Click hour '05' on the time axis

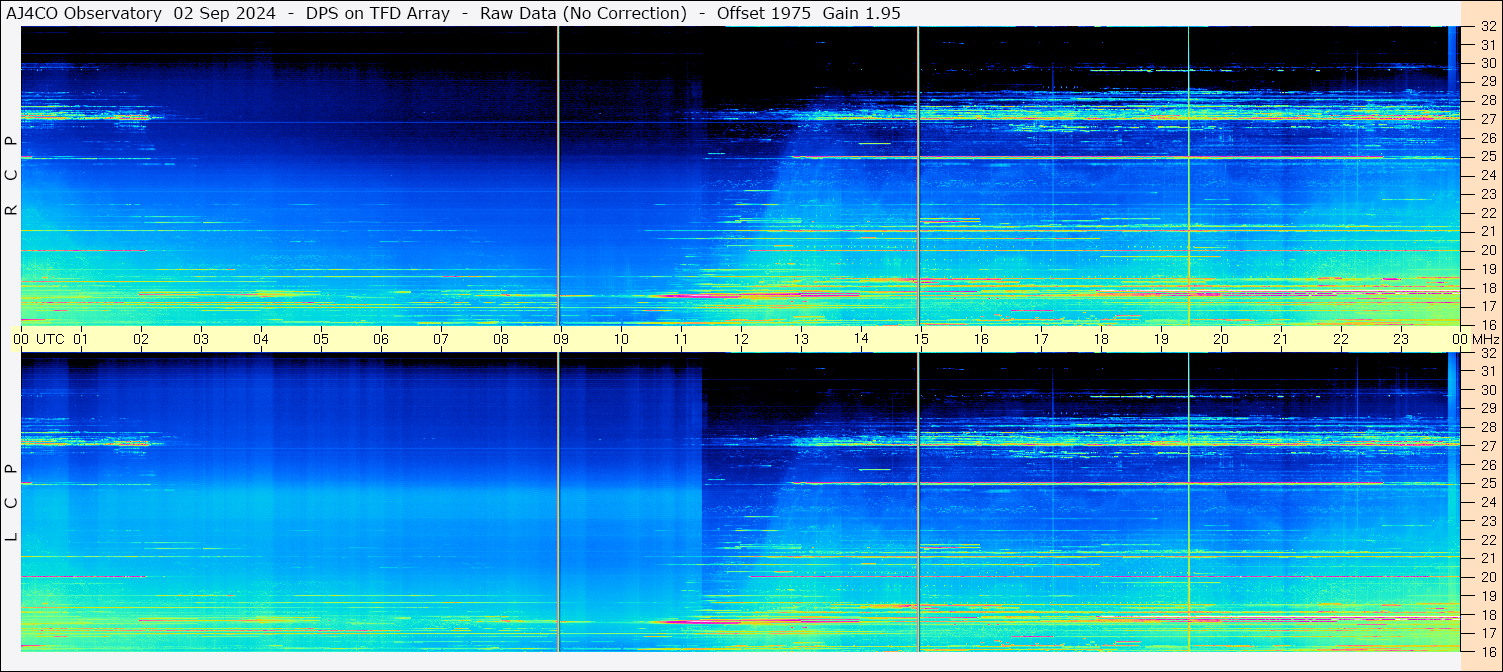321,339
